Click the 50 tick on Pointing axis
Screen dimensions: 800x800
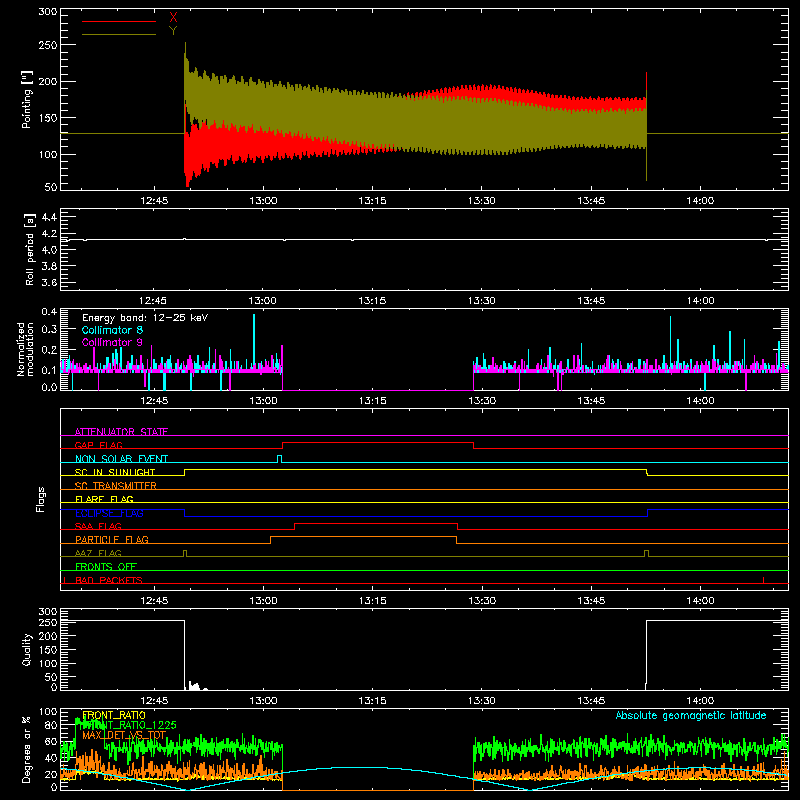(x=51, y=187)
